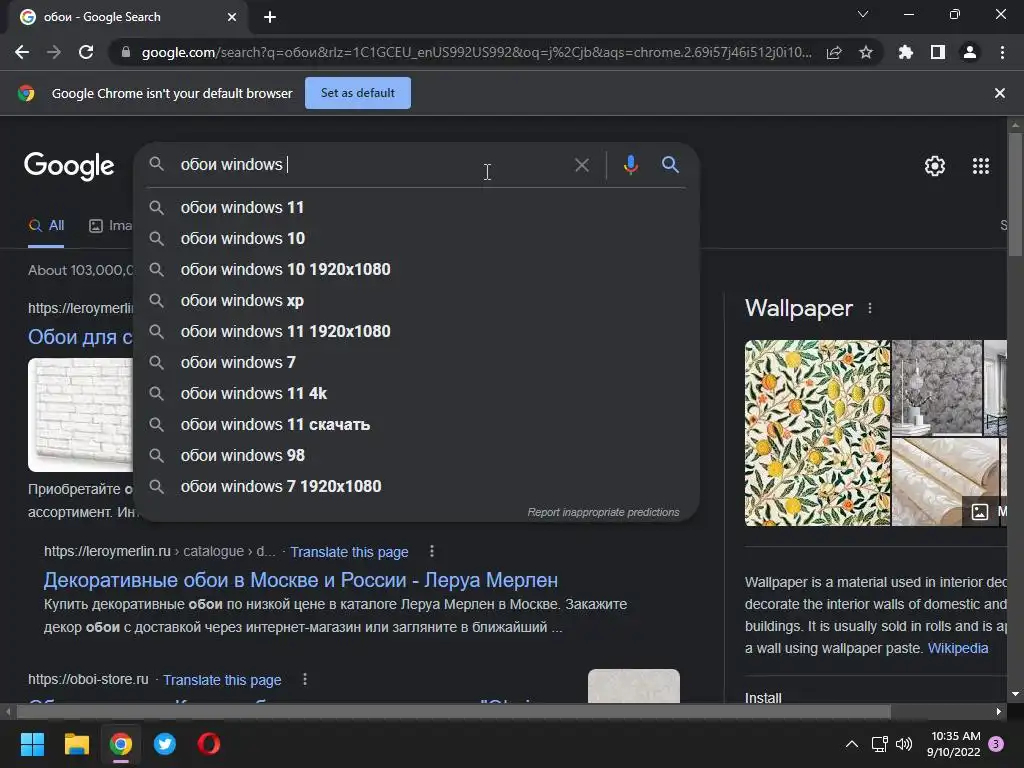Translate the leroymerlin.ru catalogue result page

[349, 552]
